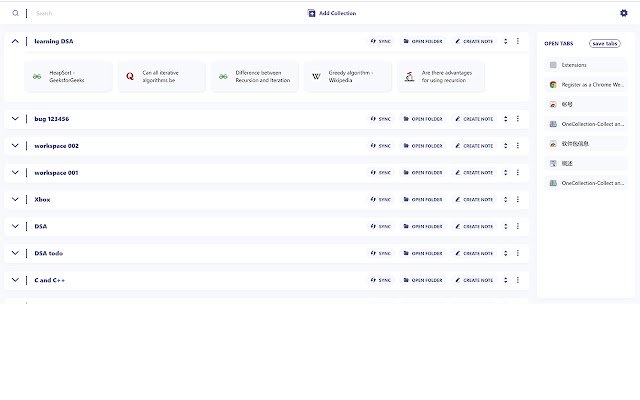Open more options for Xbox

coord(518,200)
